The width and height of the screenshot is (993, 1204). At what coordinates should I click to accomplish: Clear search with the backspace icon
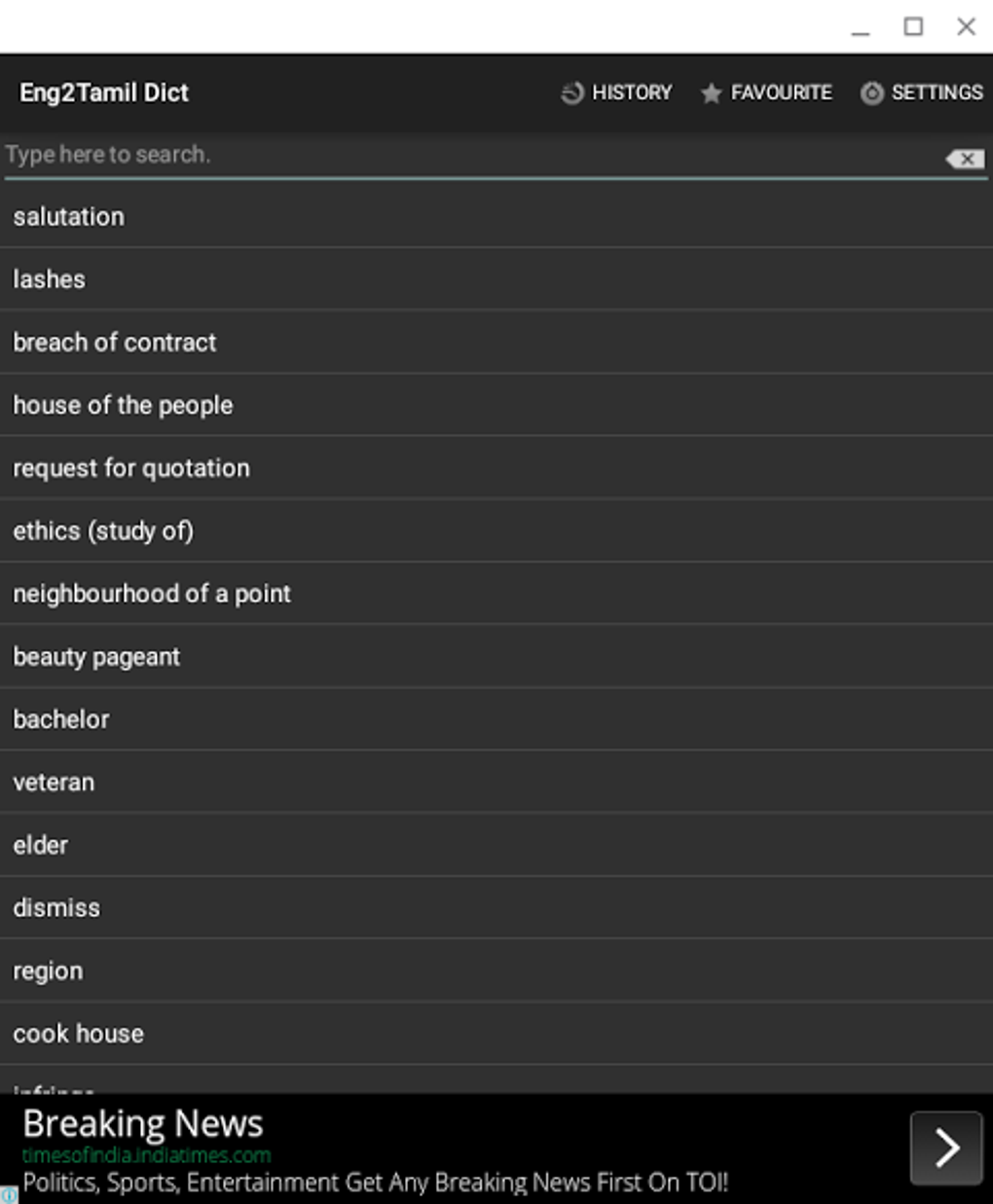[966, 159]
